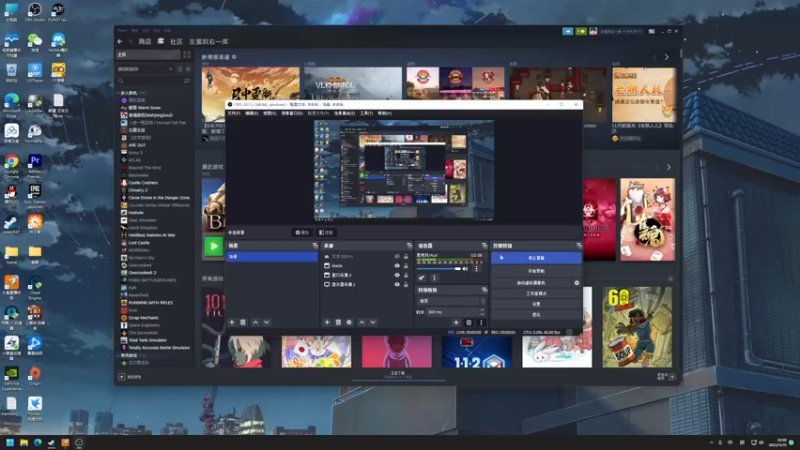Open OBS Settings button

click(x=536, y=304)
